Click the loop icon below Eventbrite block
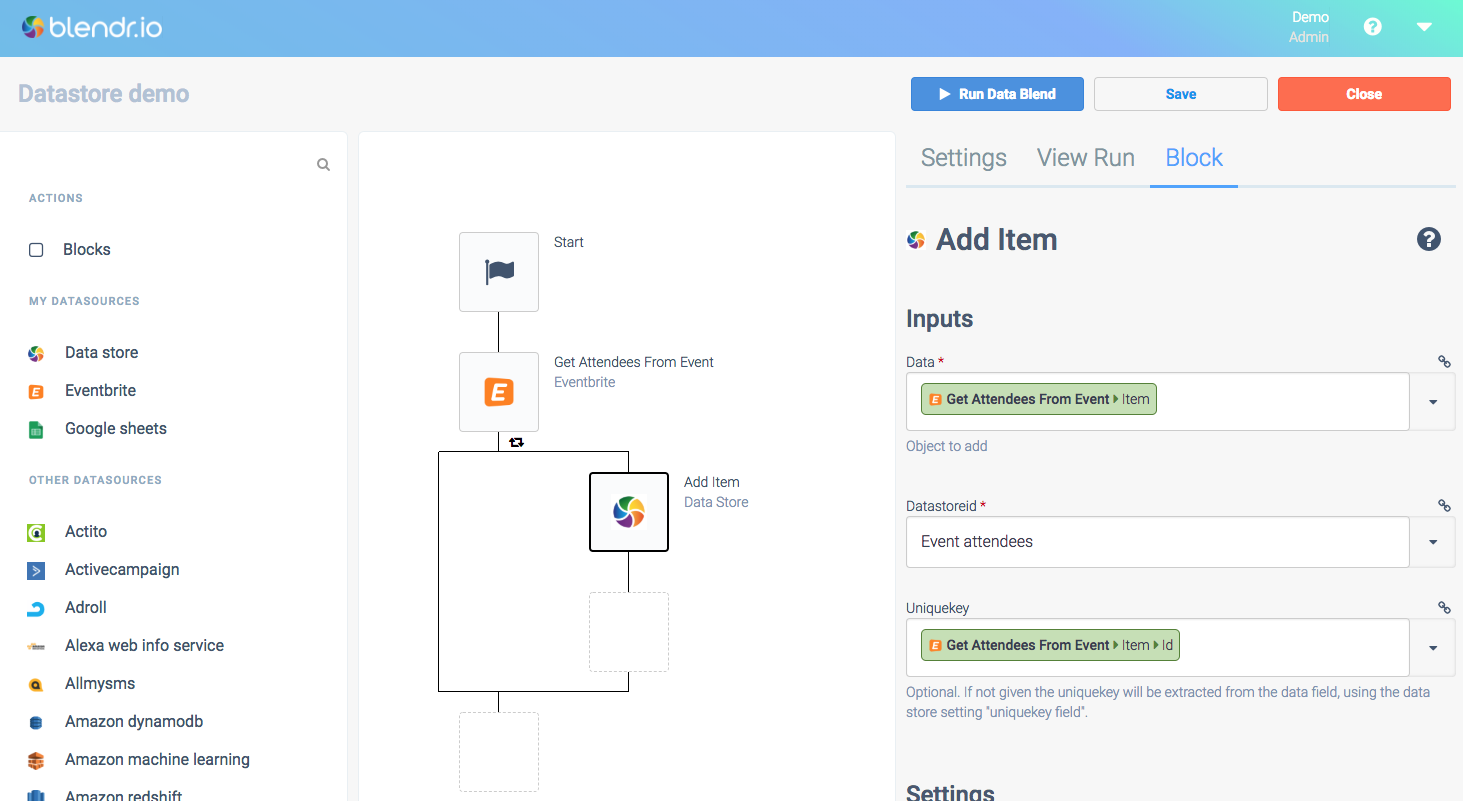The width and height of the screenshot is (1463, 801). (516, 442)
